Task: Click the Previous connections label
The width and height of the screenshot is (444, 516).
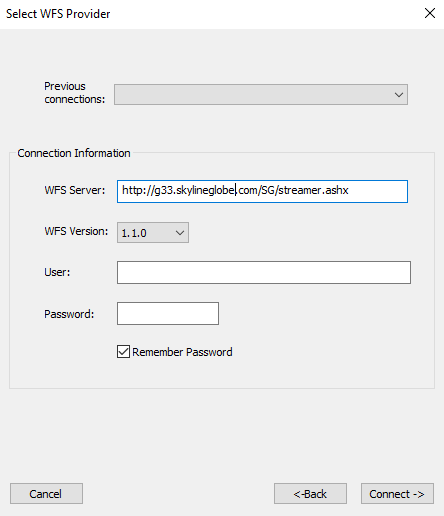Action: coord(75,93)
